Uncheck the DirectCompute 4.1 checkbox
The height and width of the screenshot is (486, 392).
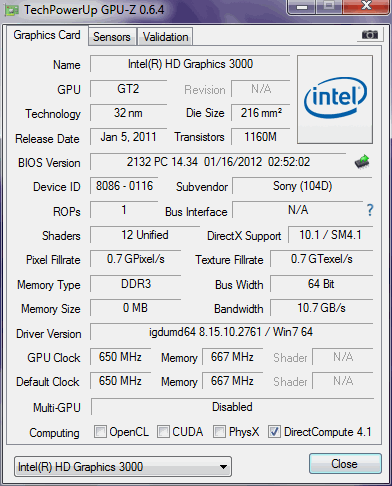(x=274, y=432)
